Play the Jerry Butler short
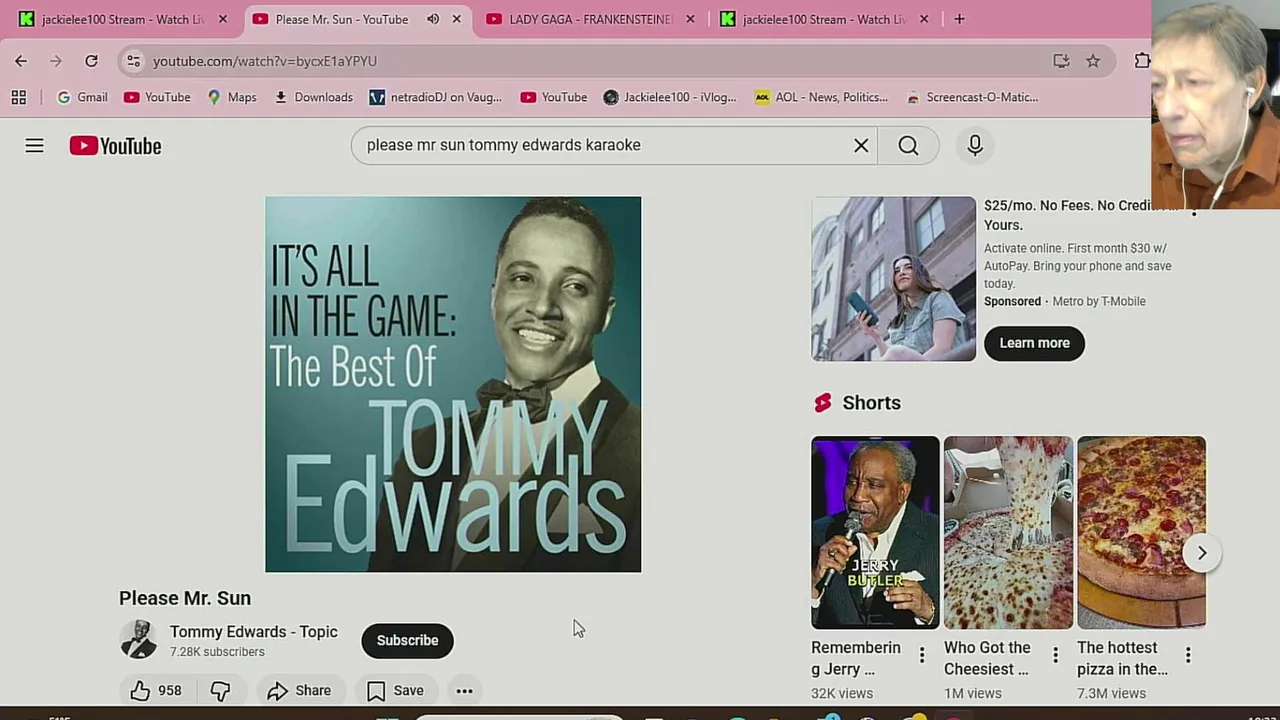Image resolution: width=1280 pixels, height=720 pixels. (x=875, y=532)
